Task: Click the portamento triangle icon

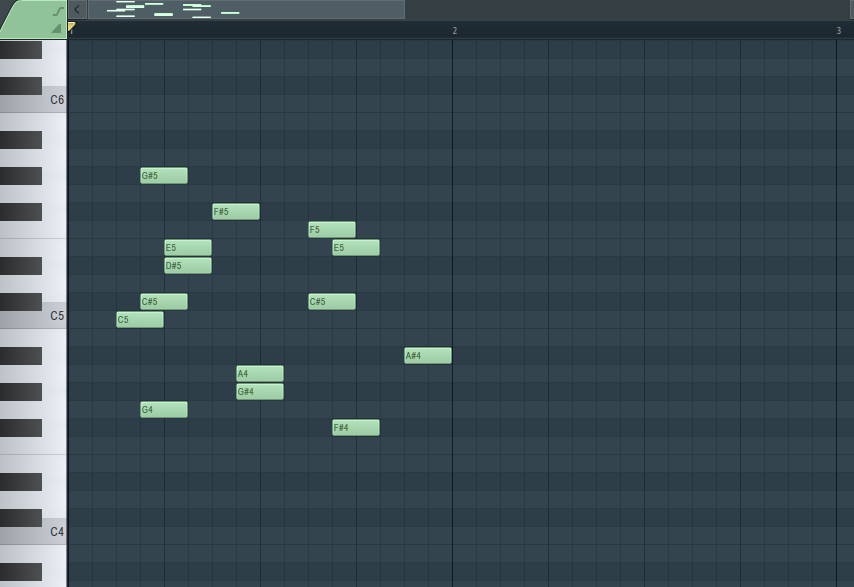Action: [x=57, y=28]
